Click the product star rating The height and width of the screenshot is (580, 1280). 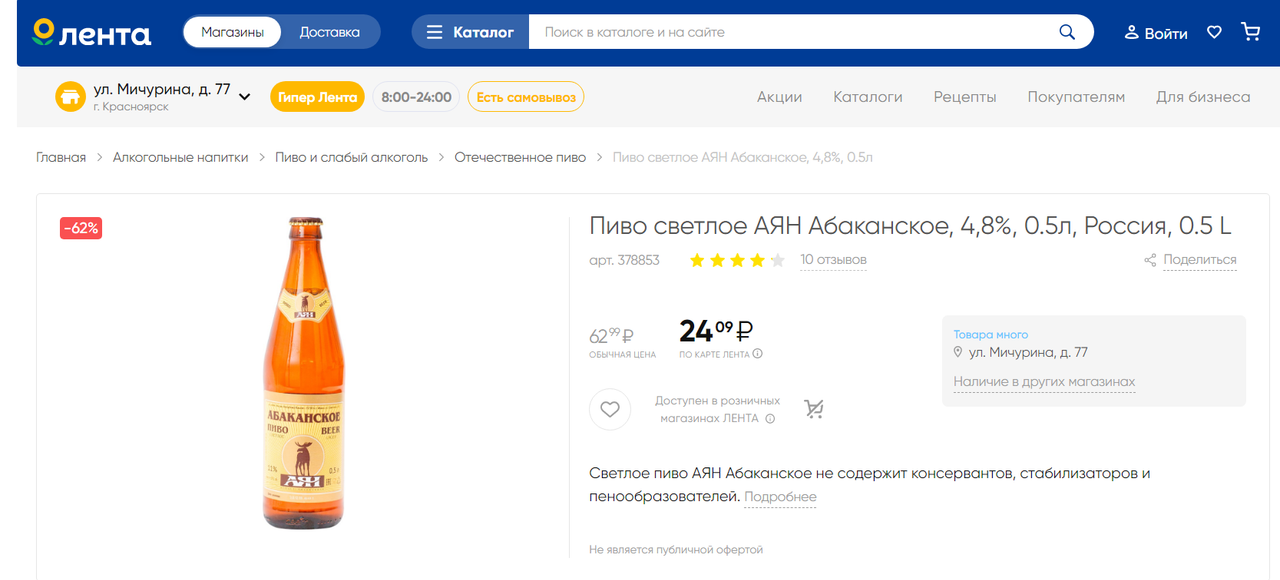[x=737, y=261]
